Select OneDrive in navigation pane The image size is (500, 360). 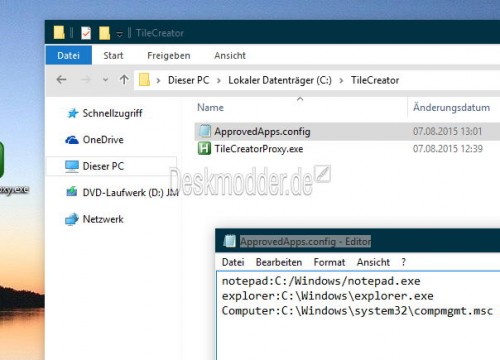coord(103,140)
